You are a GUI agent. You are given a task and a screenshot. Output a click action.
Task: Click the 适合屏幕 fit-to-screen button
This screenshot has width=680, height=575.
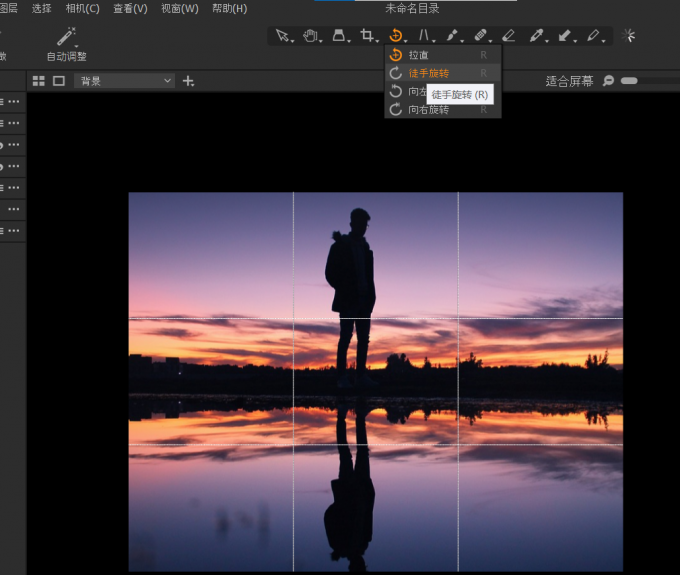(x=569, y=81)
